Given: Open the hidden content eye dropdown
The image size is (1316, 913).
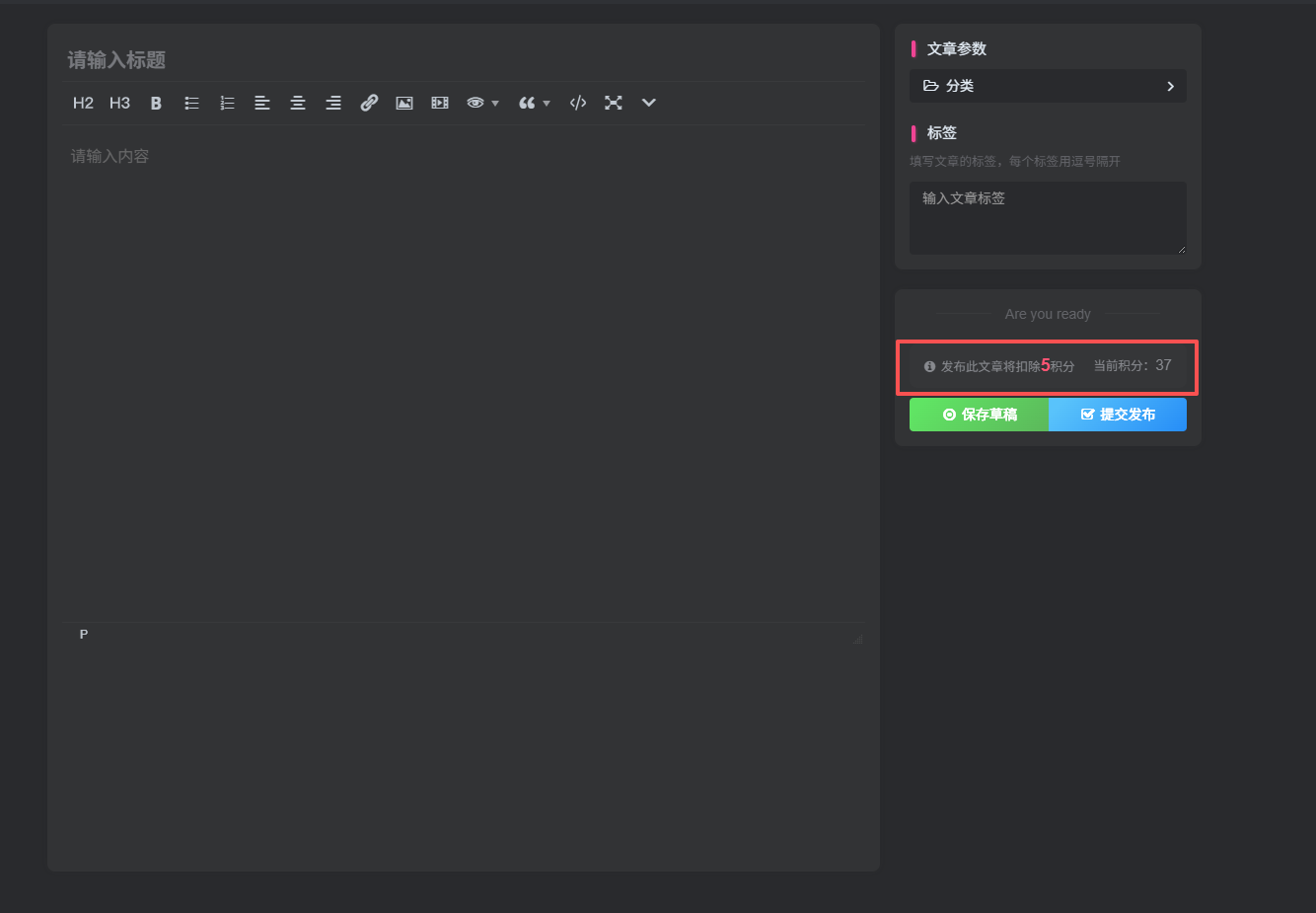Looking at the screenshot, I should (x=482, y=103).
